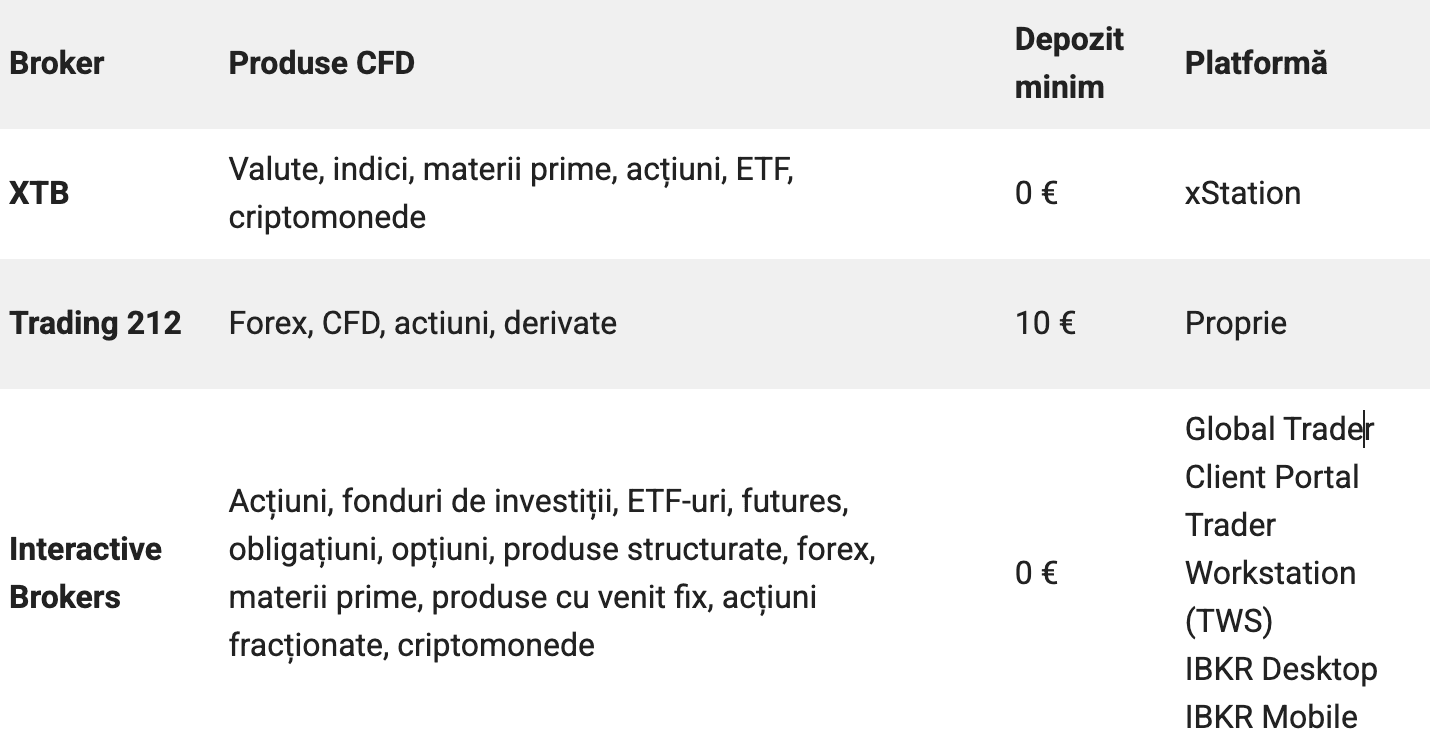Click the Broker column header
Image resolution: width=1430 pixels, height=752 pixels.
click(x=56, y=64)
